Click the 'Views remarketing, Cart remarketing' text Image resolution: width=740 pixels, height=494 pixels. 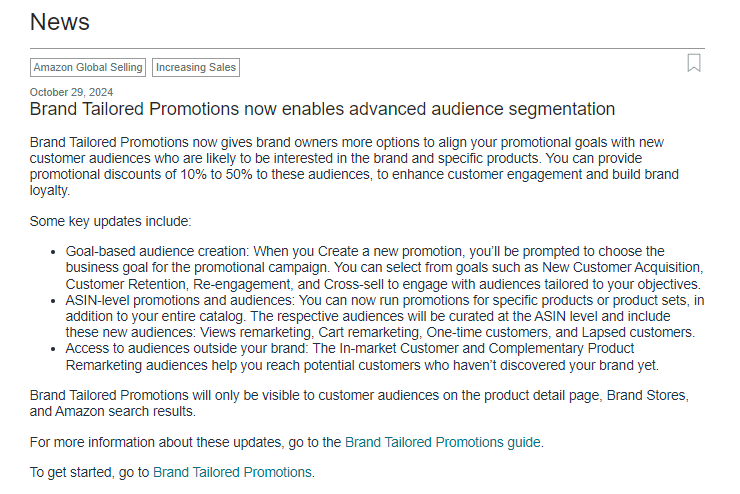click(x=310, y=332)
